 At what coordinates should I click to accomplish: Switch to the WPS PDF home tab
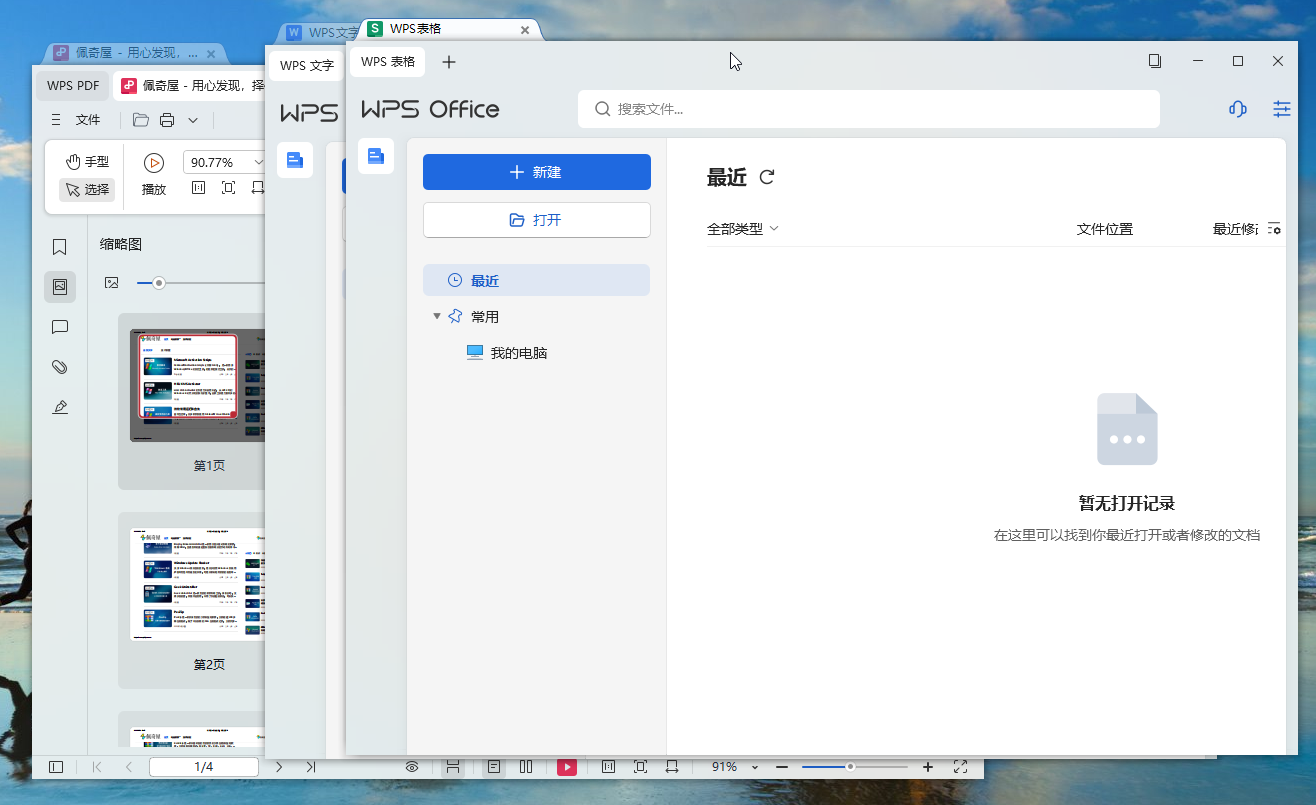73,86
